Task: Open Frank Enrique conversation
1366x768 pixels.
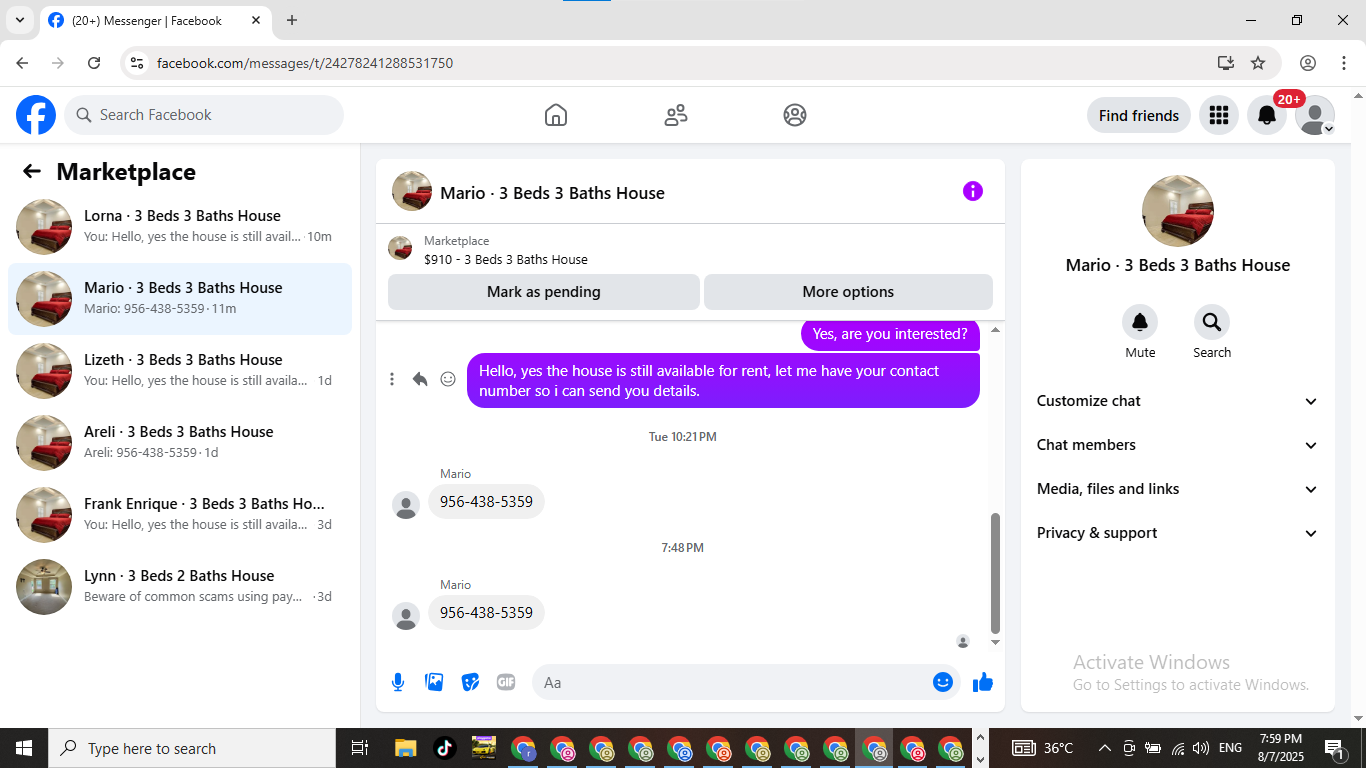Action: pyautogui.click(x=180, y=515)
